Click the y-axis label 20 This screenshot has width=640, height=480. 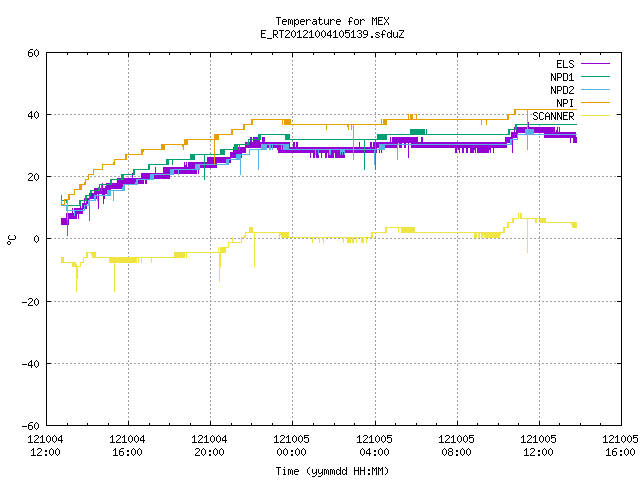pos(33,177)
